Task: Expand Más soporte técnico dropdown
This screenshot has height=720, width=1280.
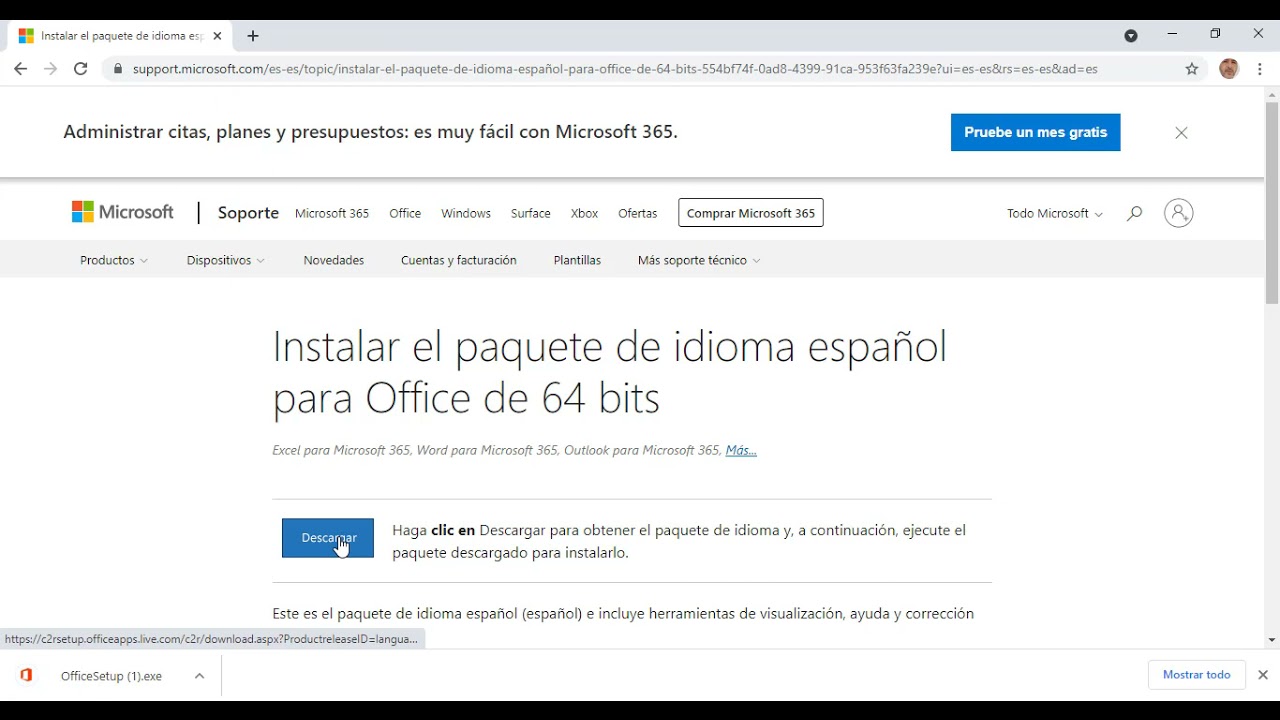Action: [699, 260]
